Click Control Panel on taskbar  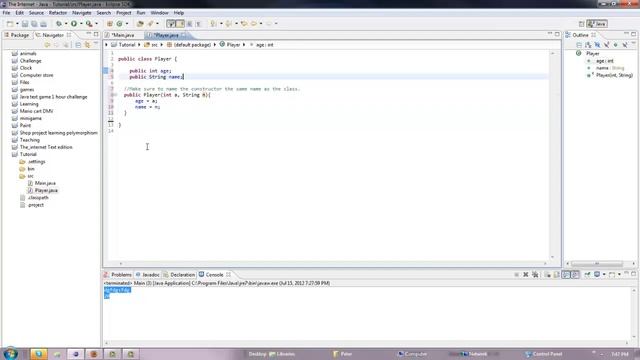[x=544, y=354]
